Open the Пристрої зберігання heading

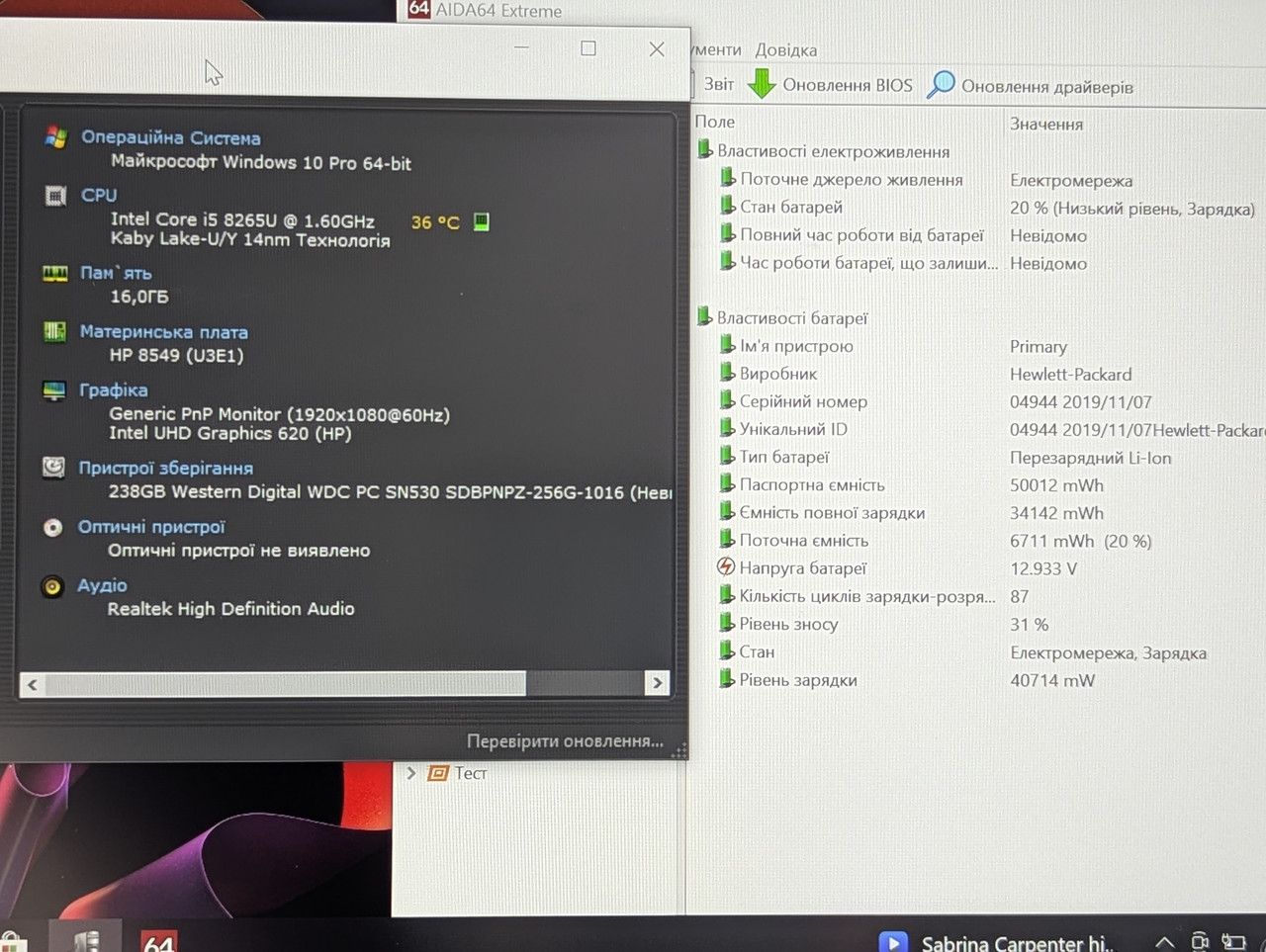[166, 469]
